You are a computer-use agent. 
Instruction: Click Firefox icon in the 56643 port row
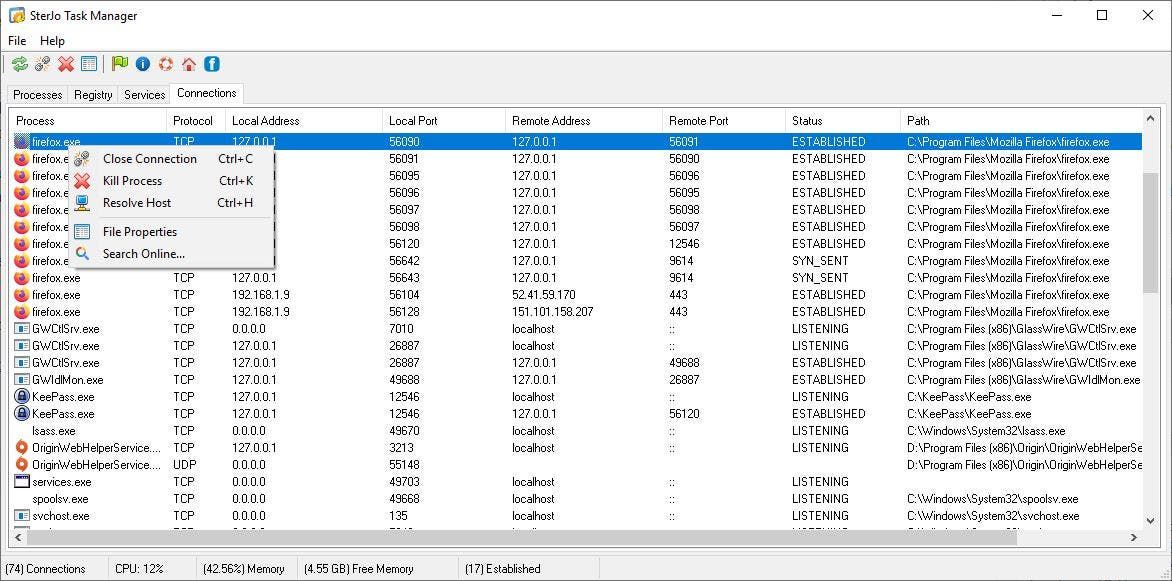tap(22, 277)
